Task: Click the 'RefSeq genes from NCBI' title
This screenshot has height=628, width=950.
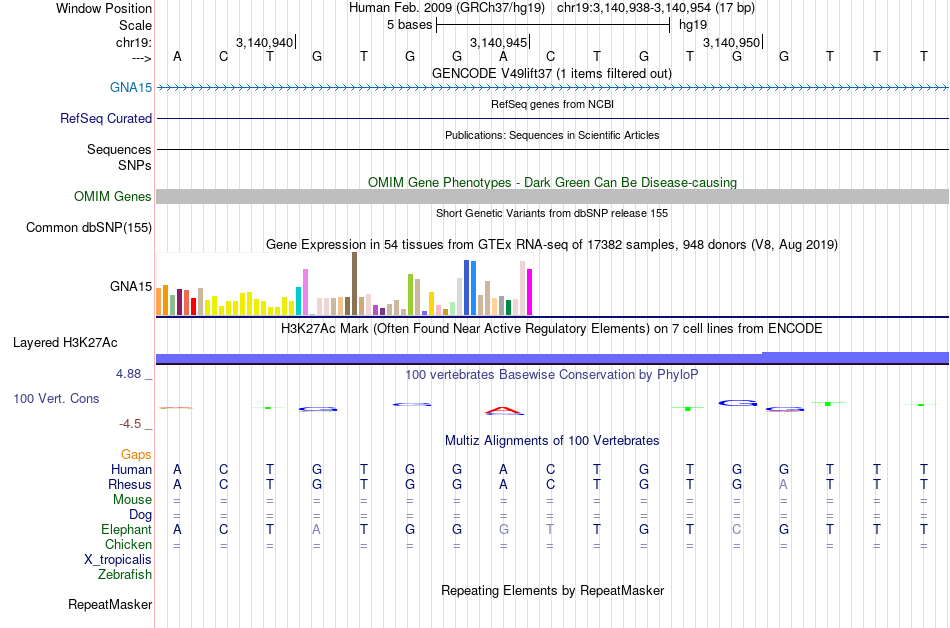Action: click(553, 104)
